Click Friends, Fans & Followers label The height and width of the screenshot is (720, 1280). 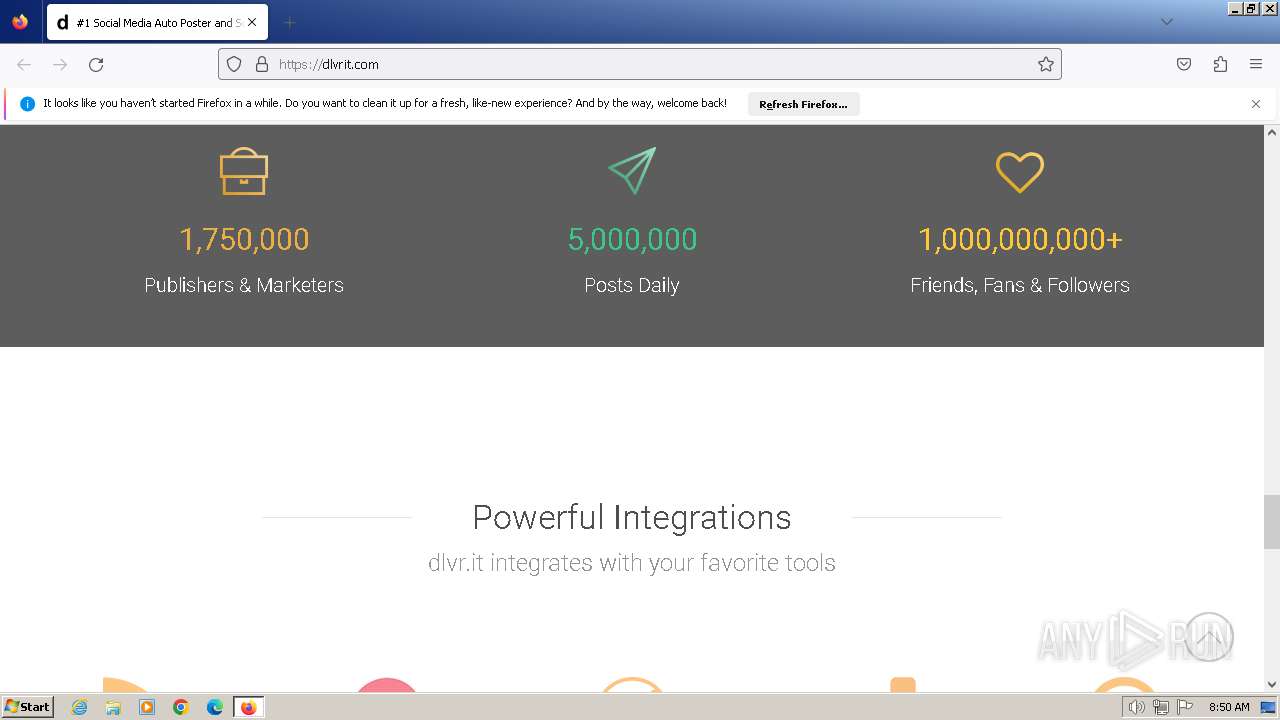click(1020, 285)
